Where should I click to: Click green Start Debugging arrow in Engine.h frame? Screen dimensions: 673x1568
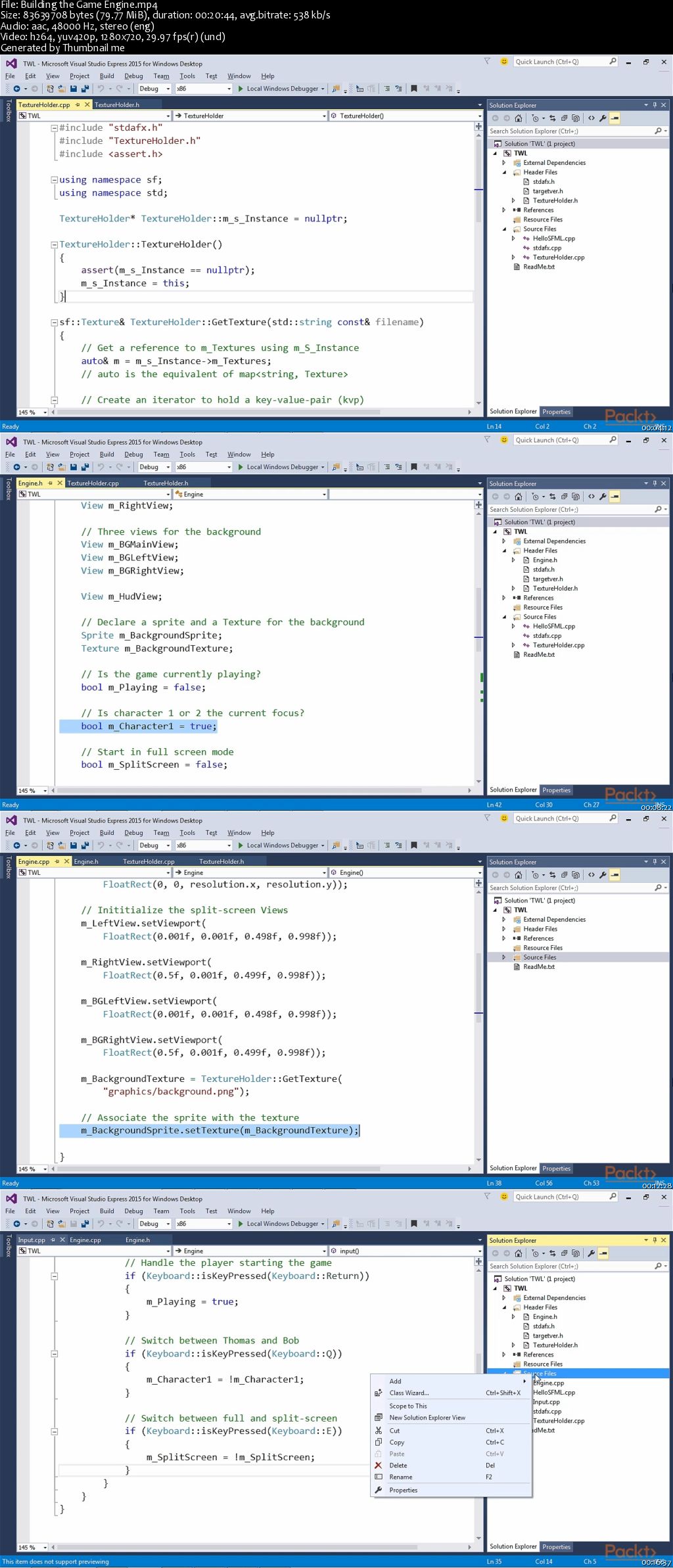pos(241,467)
